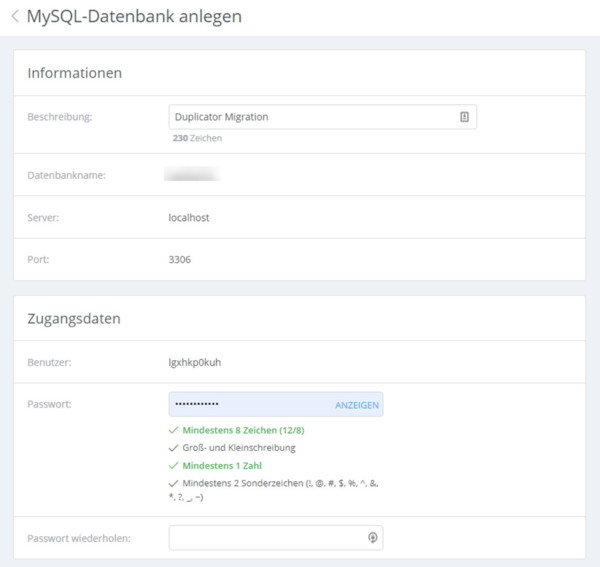The width and height of the screenshot is (600, 567).
Task: Click the Passwort wiederholen: label
Action: coord(79,538)
